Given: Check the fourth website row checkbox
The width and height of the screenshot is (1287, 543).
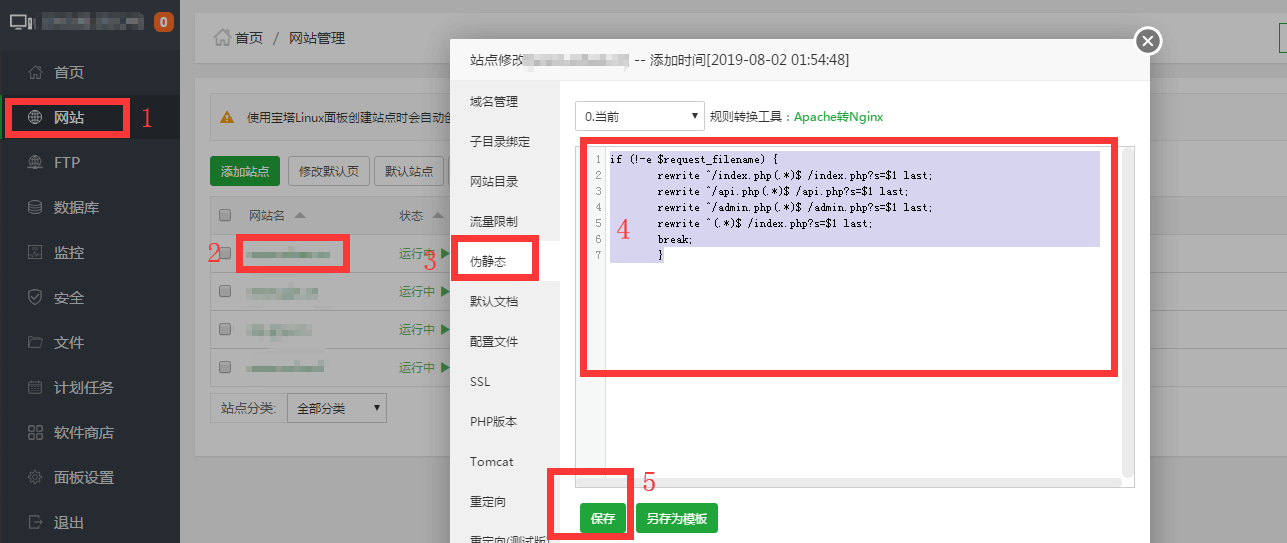Looking at the screenshot, I should click(225, 367).
